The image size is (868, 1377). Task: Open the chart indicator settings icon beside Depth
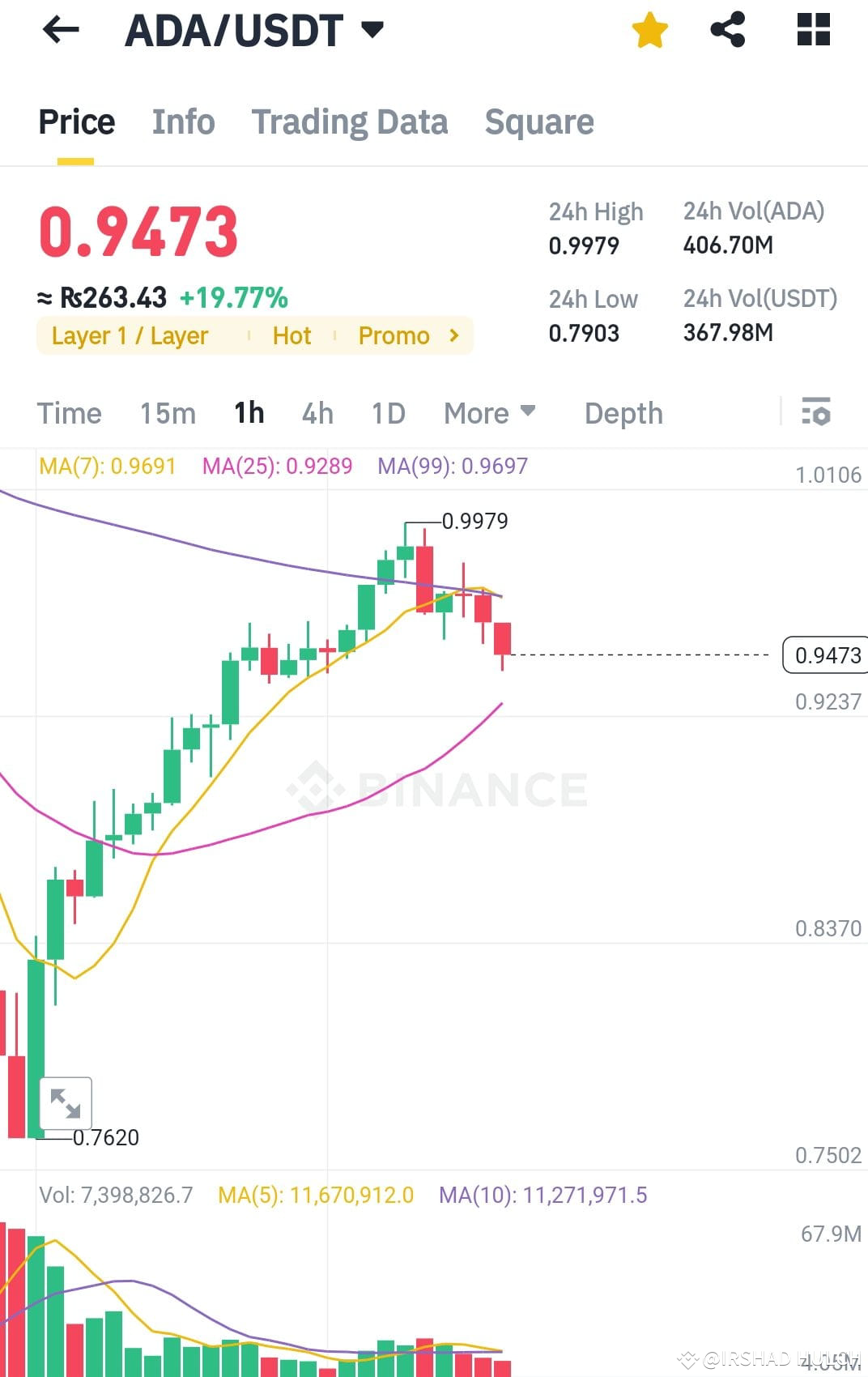pyautogui.click(x=817, y=413)
